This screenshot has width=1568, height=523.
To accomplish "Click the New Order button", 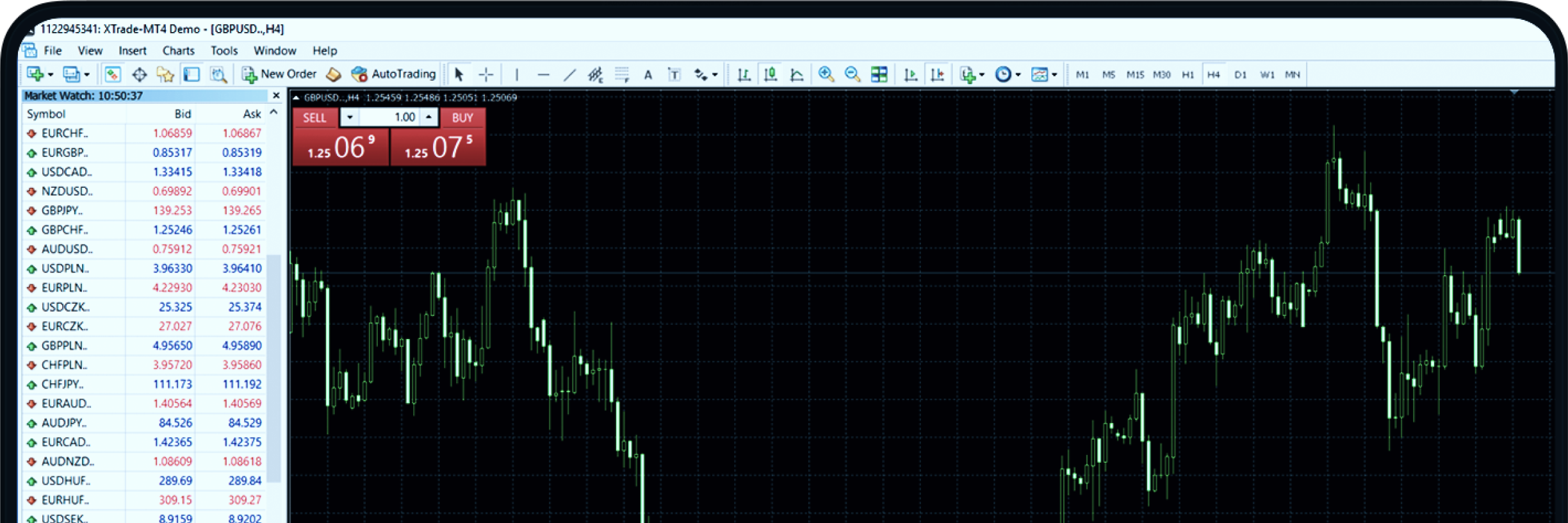I will click(x=279, y=74).
